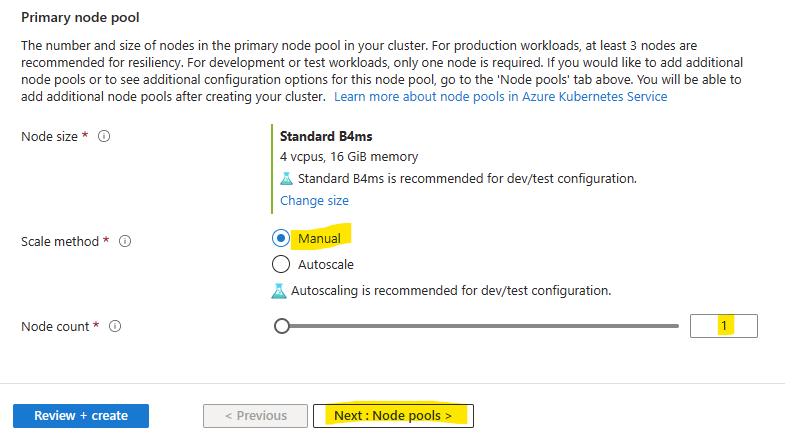This screenshot has width=785, height=435.
Task: Click the Node size info icon
Action: [104, 136]
